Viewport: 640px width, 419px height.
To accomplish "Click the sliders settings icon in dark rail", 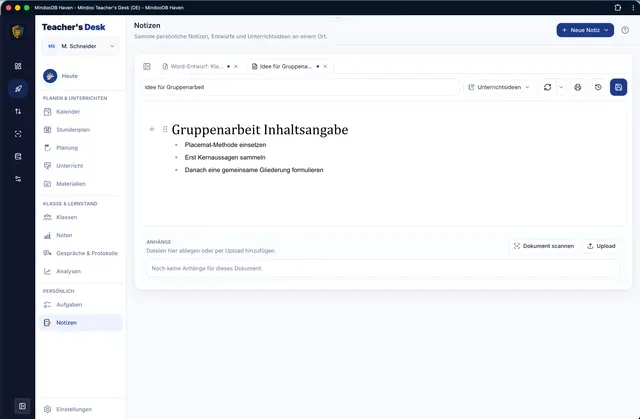I will (x=18, y=179).
